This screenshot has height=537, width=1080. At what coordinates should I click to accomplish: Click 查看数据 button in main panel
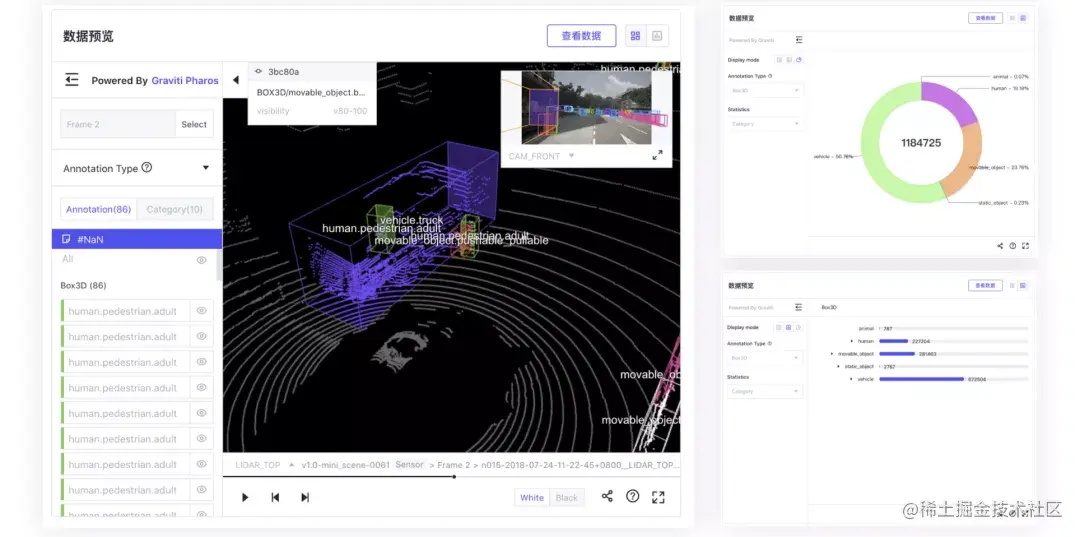click(581, 36)
